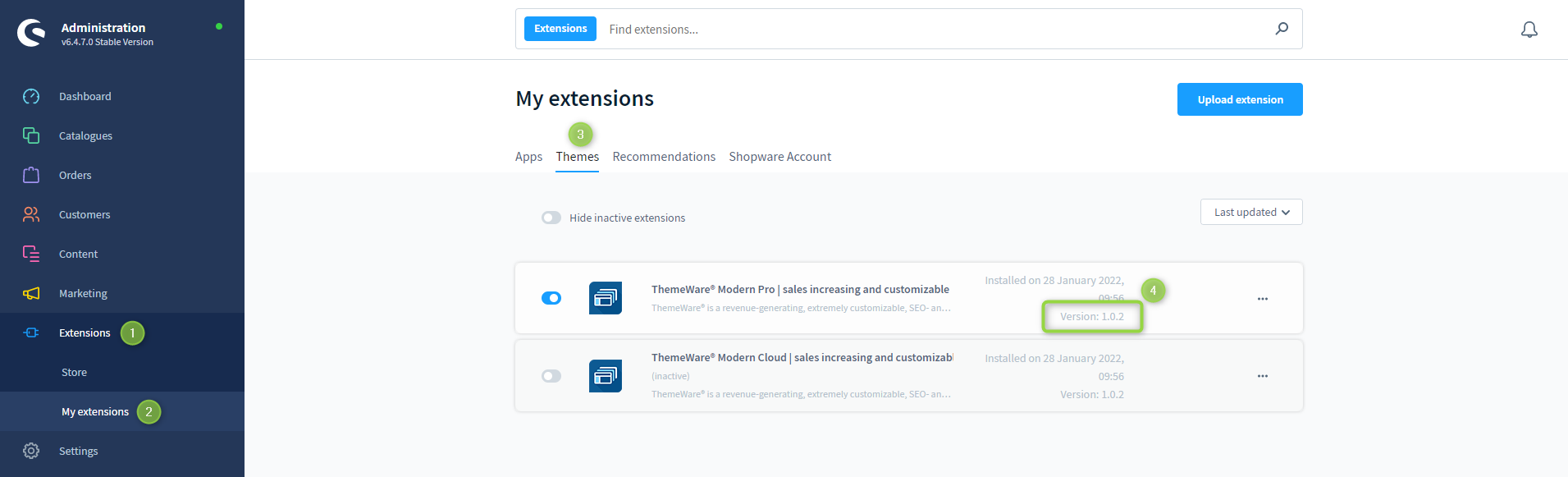Click ThemeWare Modern Pro title text
1568x477 pixels.
[800, 290]
